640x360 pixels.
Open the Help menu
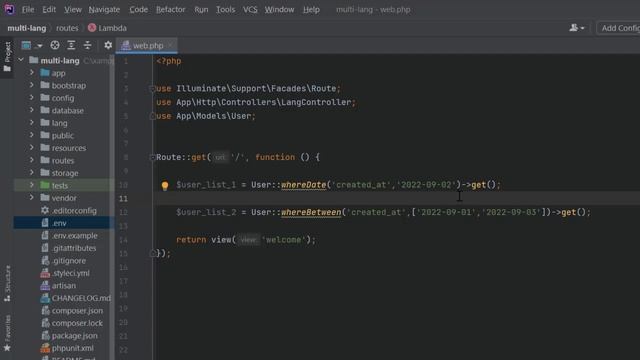coord(311,9)
